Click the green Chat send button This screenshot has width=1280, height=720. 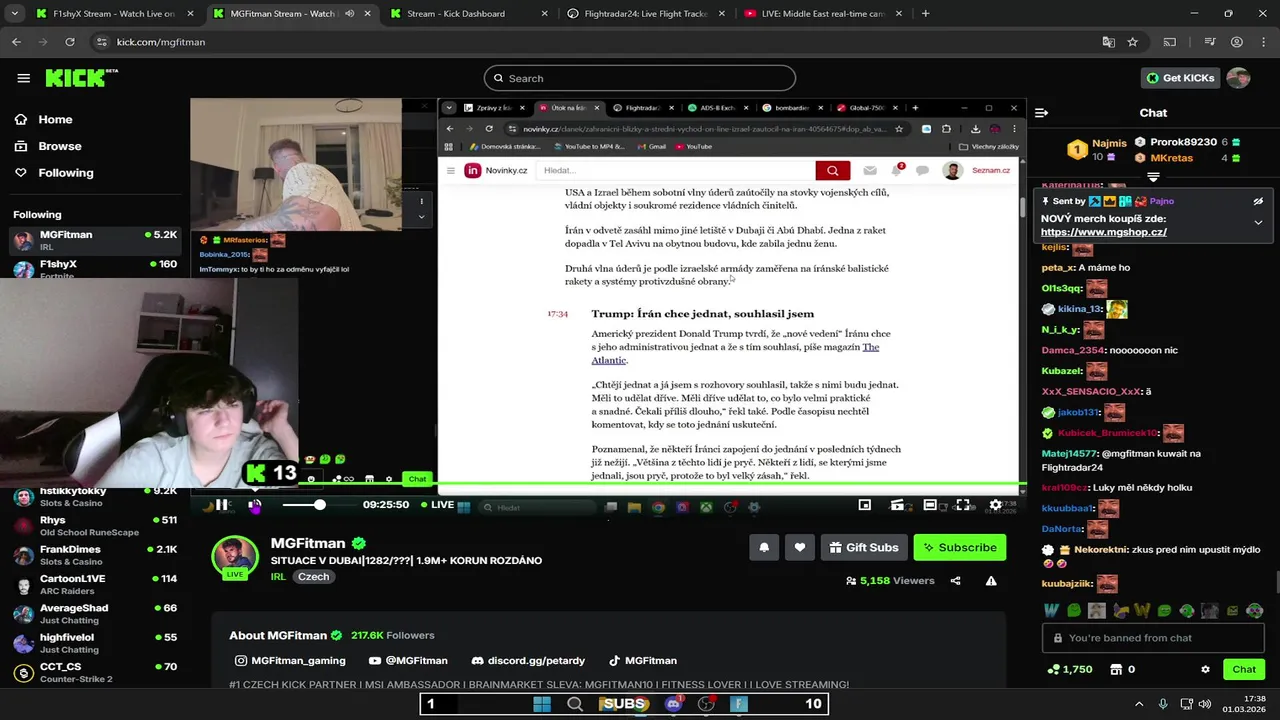pos(1244,669)
